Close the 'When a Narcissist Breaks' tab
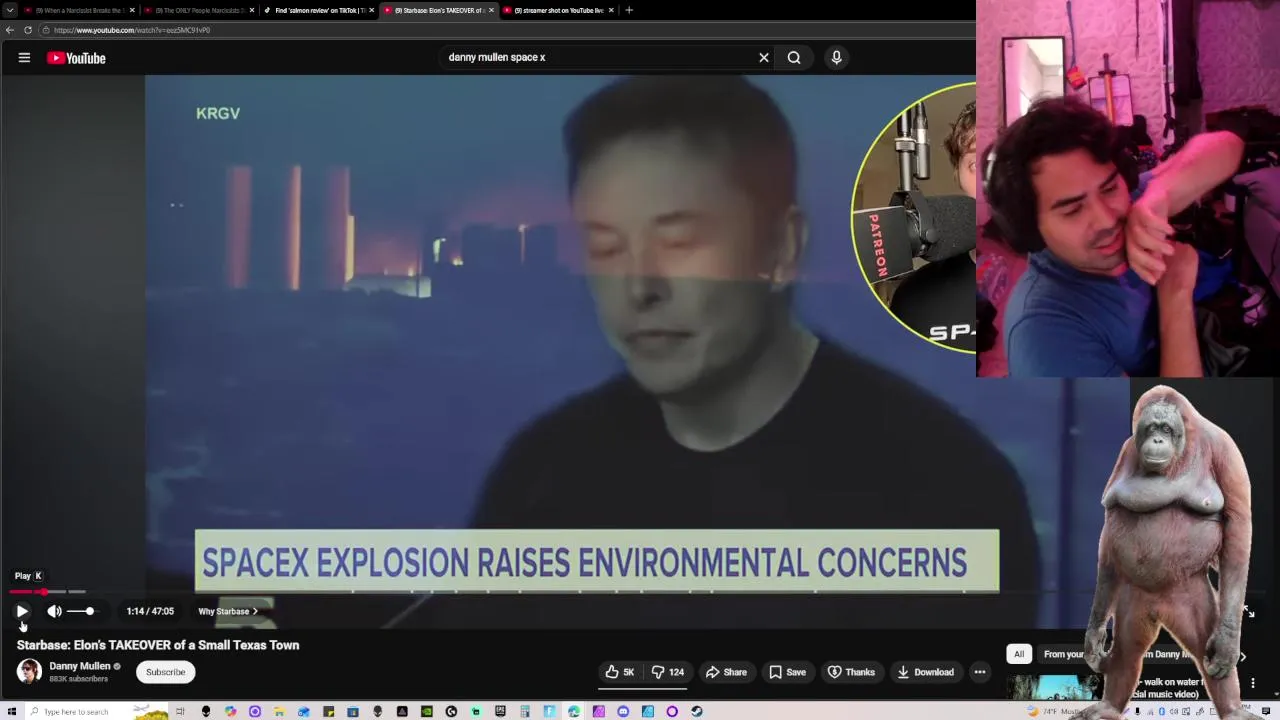 132,10
